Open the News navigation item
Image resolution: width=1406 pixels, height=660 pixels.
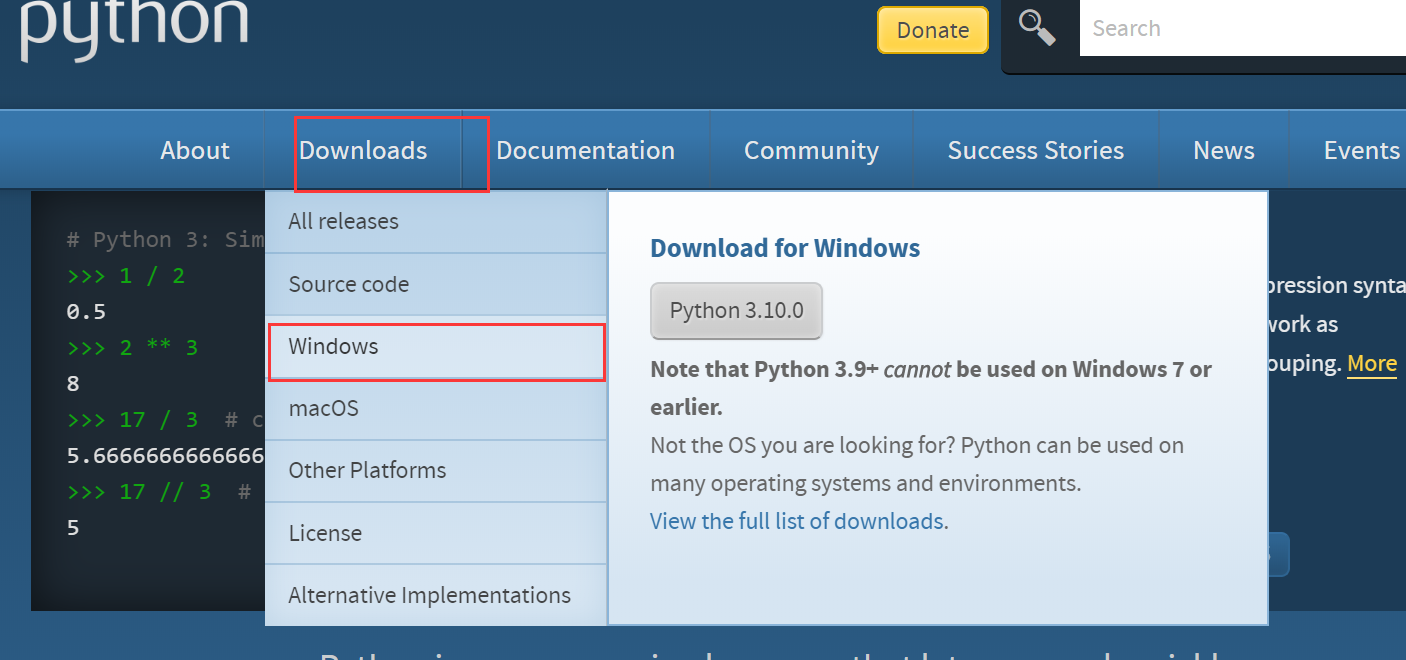point(1223,150)
